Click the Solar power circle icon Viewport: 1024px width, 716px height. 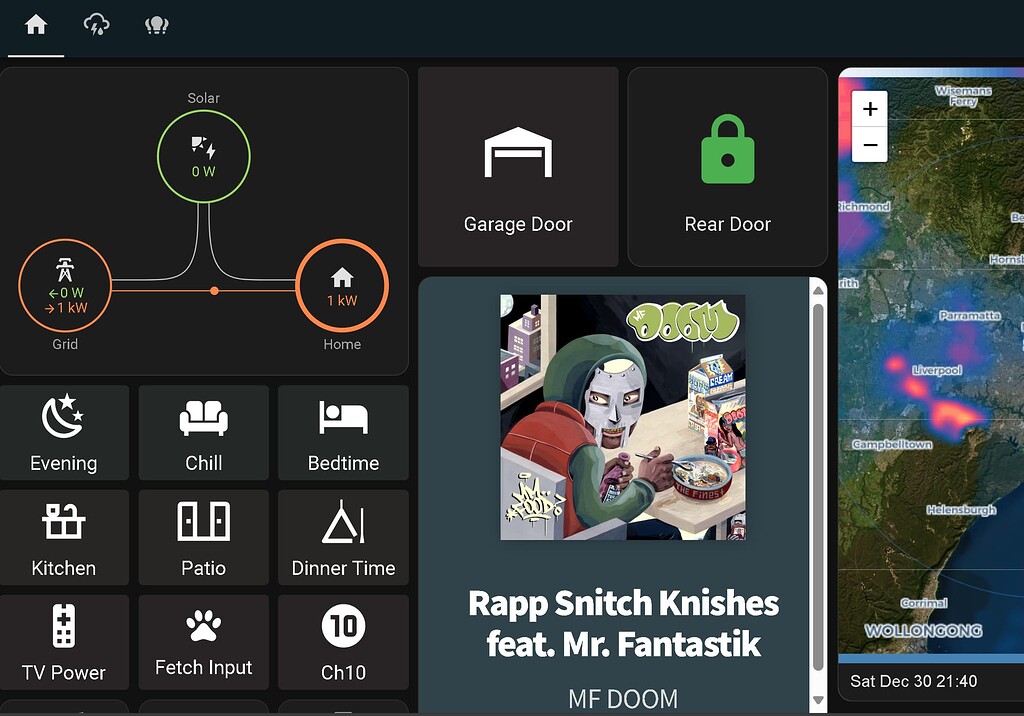(x=204, y=154)
